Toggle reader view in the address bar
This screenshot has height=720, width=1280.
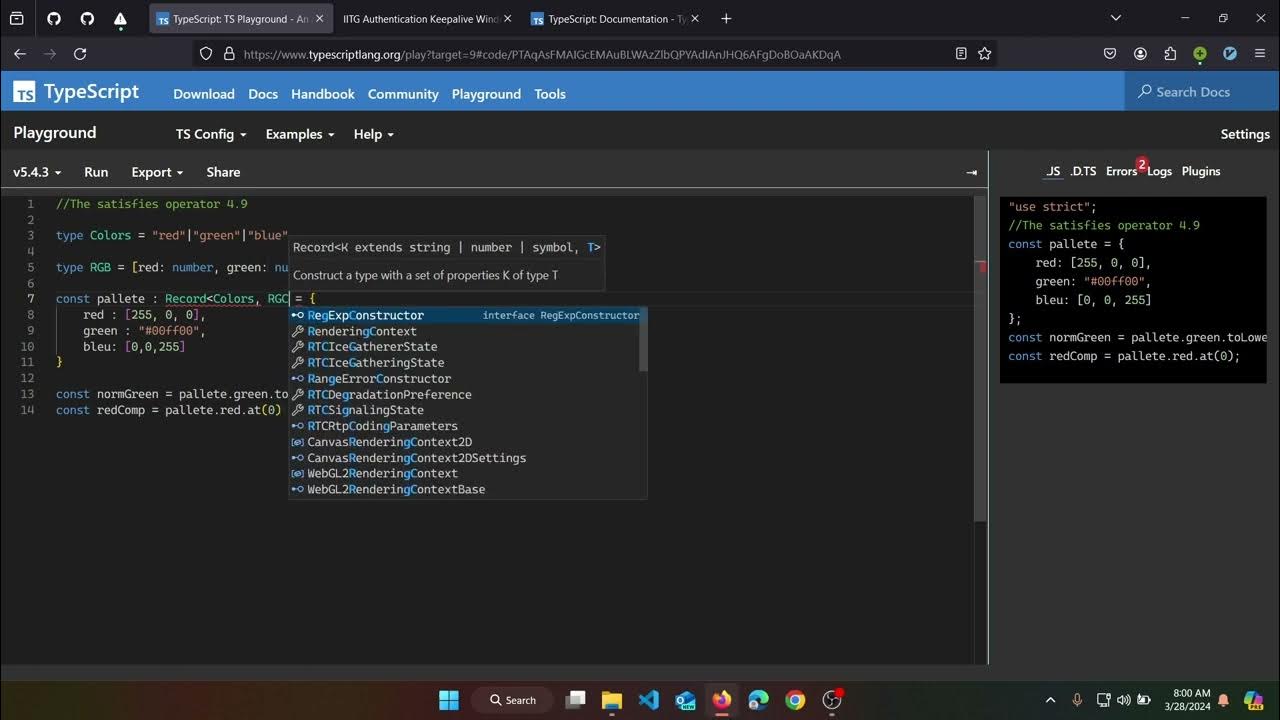pyautogui.click(x=961, y=54)
